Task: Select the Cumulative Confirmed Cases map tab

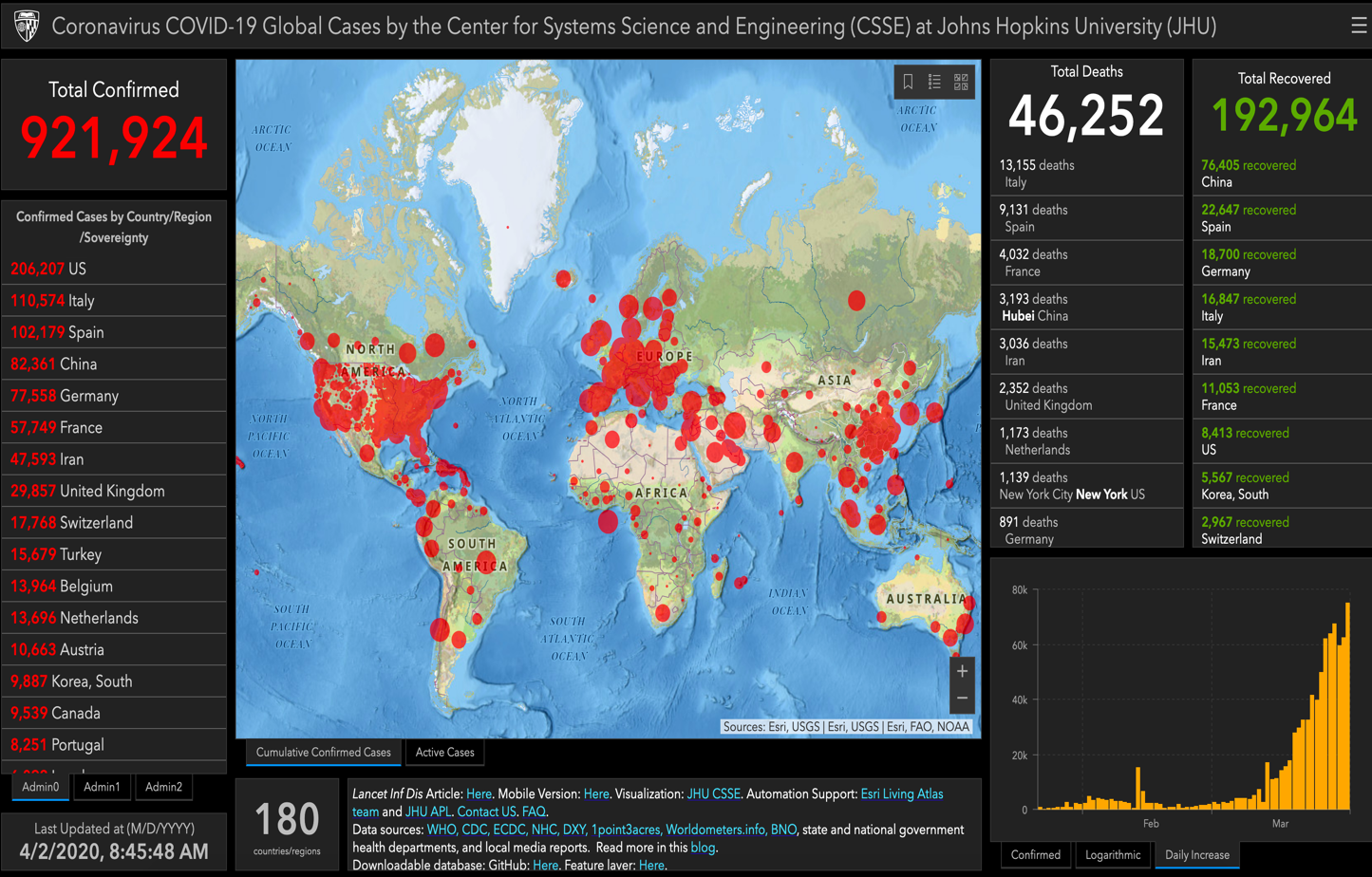Action: click(x=324, y=753)
